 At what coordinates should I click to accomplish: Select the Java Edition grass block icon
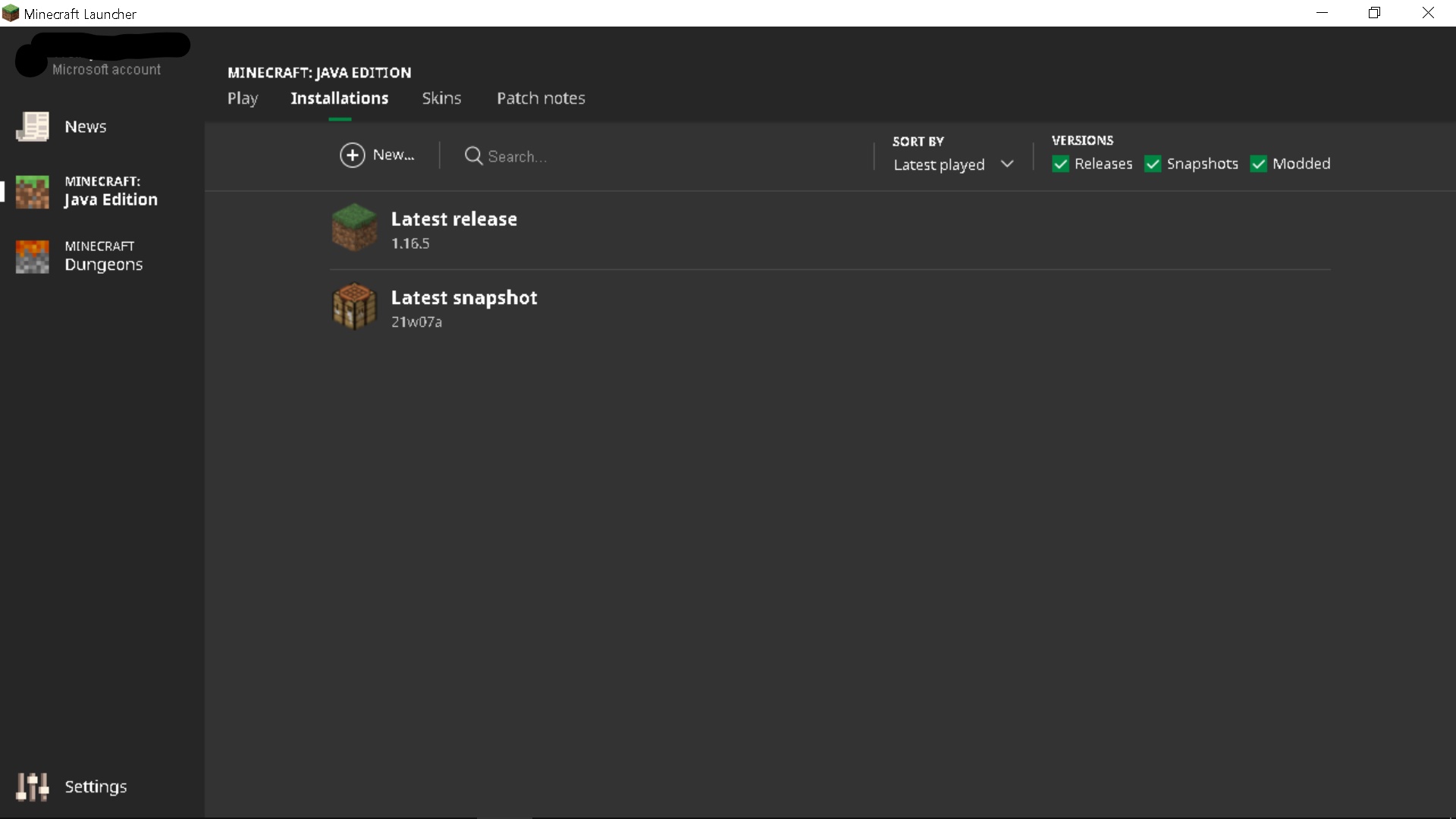point(32,192)
